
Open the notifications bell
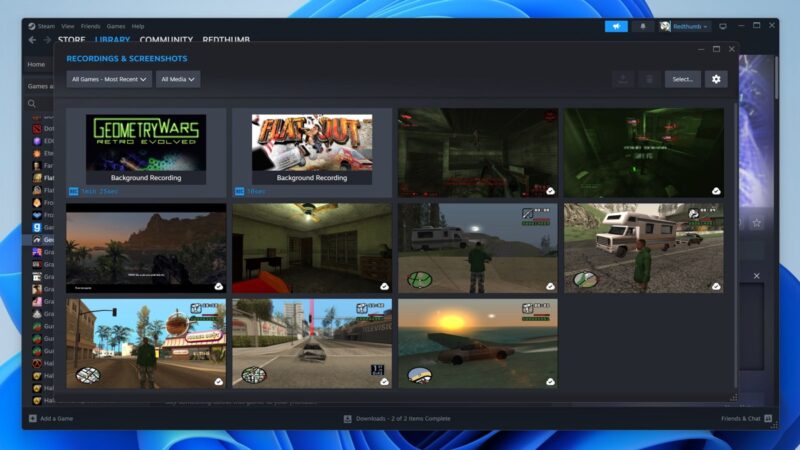(x=643, y=26)
